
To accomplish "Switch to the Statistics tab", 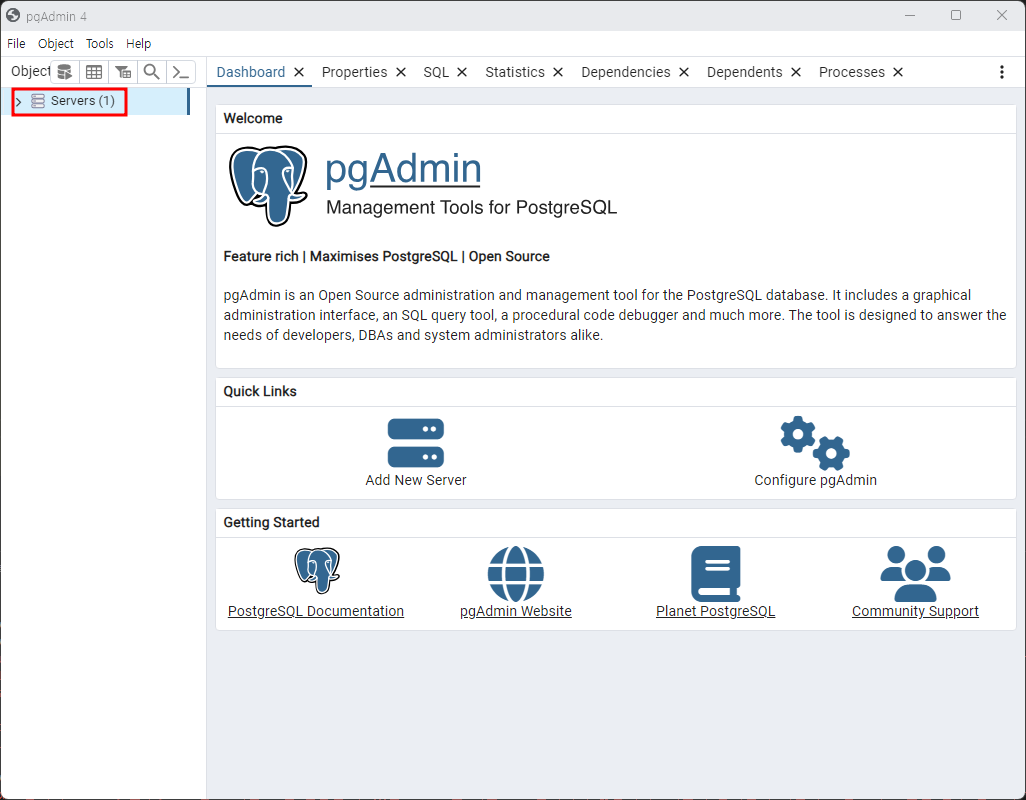I will pos(515,72).
